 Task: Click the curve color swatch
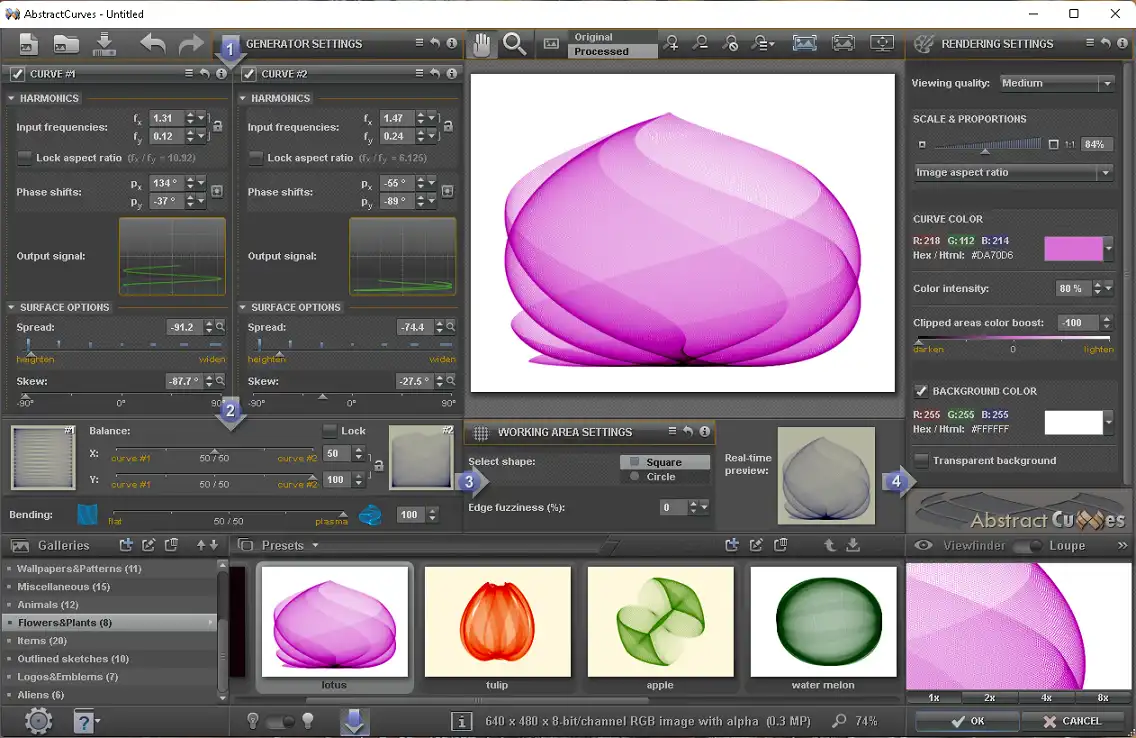pyautogui.click(x=1073, y=249)
